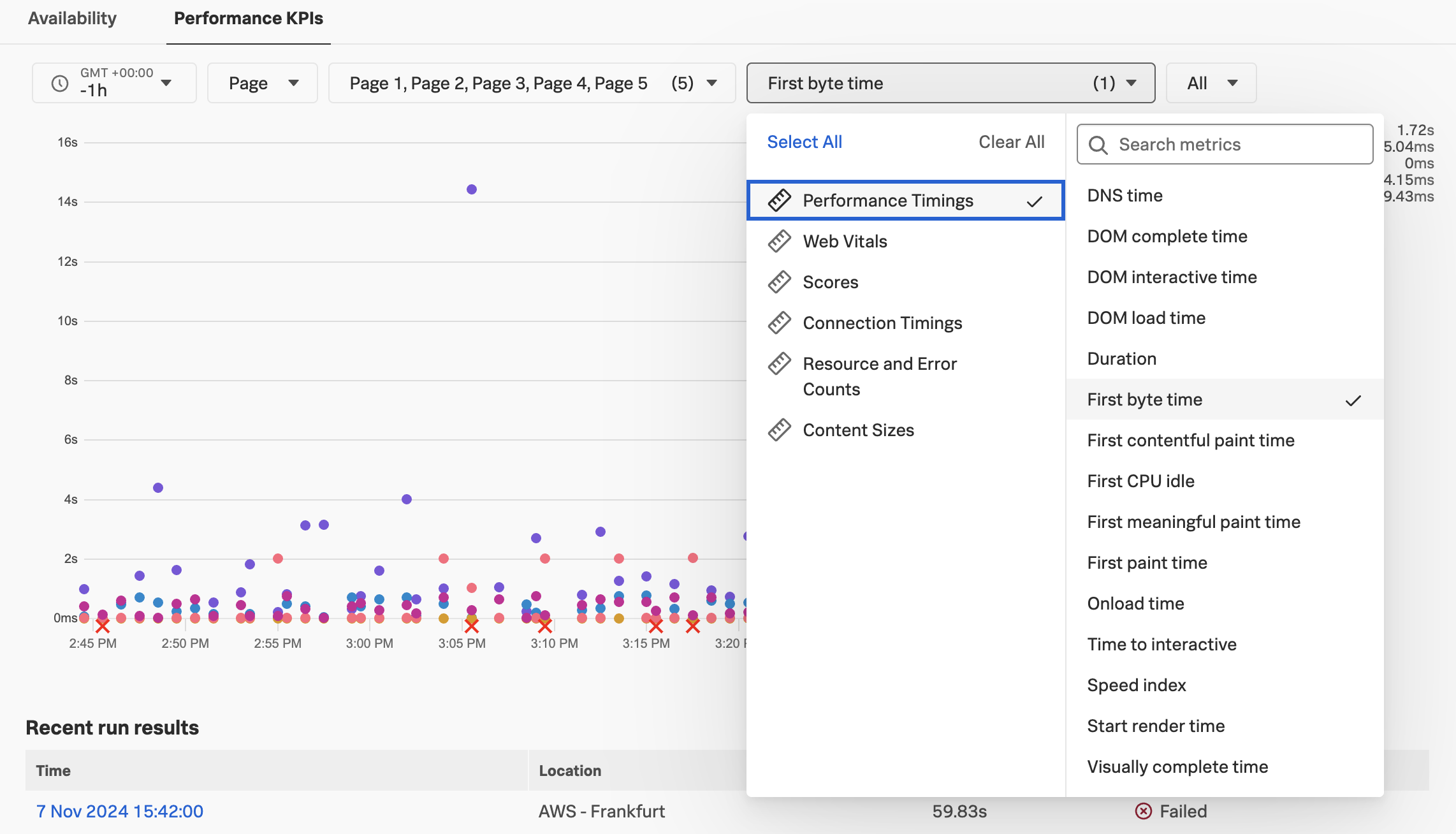Click the ruler icon beside Connection Timings
Image resolution: width=1456 pixels, height=834 pixels.
pos(779,323)
